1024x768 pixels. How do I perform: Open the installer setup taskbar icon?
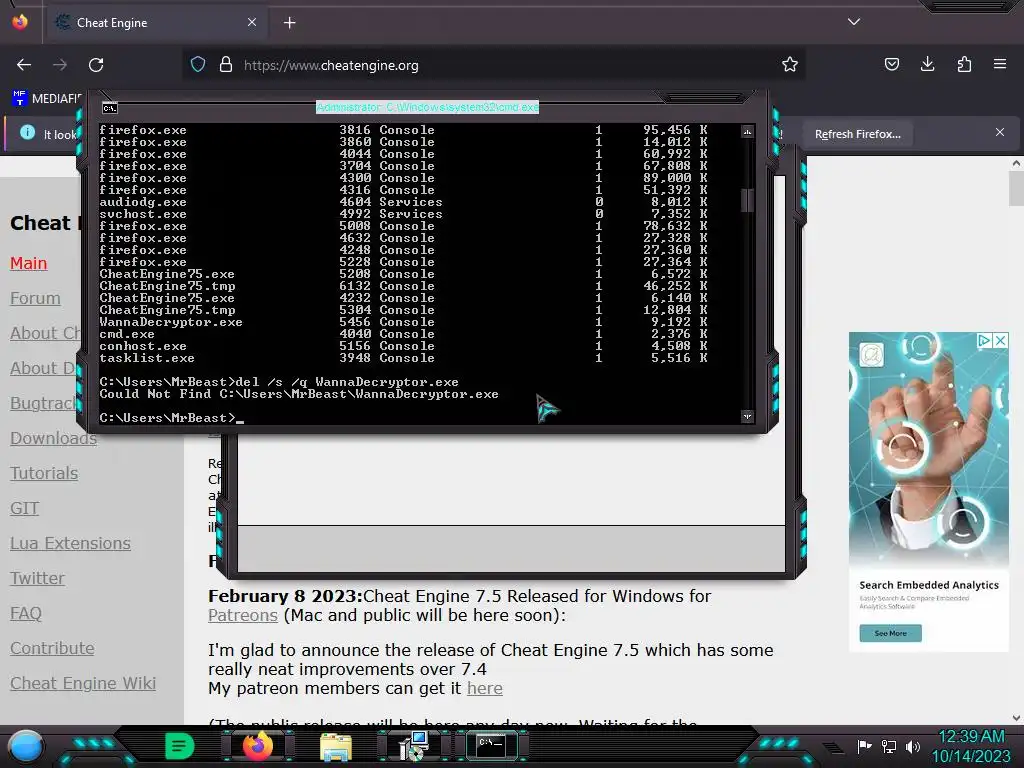pyautogui.click(x=413, y=746)
